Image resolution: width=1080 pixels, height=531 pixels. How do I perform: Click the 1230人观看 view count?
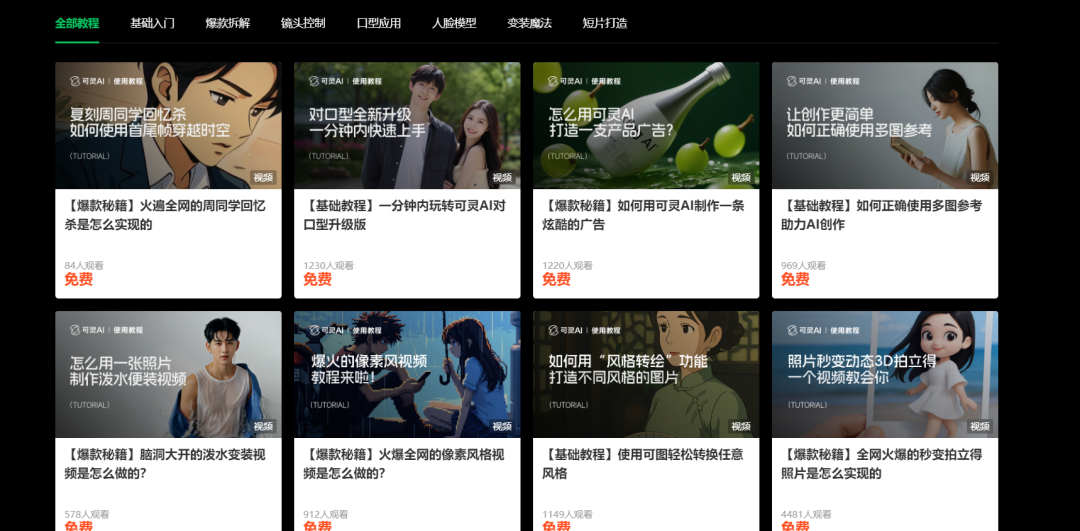(329, 265)
